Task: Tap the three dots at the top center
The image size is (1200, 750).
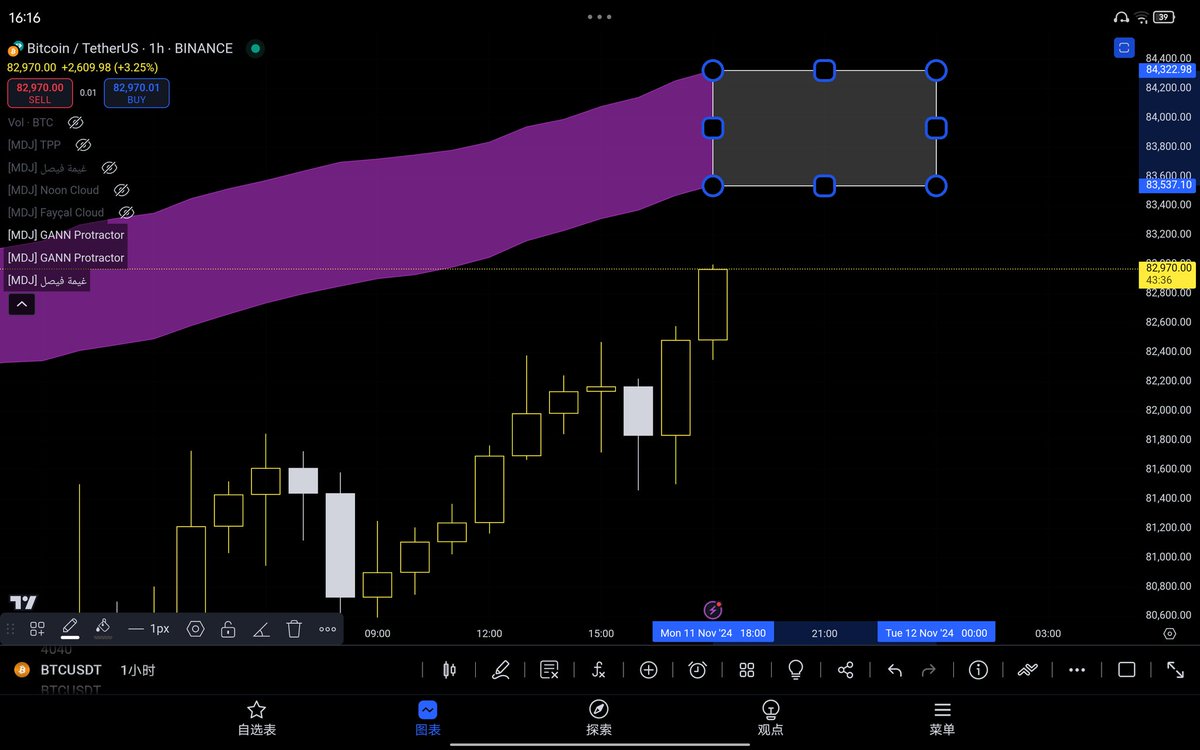Action: [600, 17]
